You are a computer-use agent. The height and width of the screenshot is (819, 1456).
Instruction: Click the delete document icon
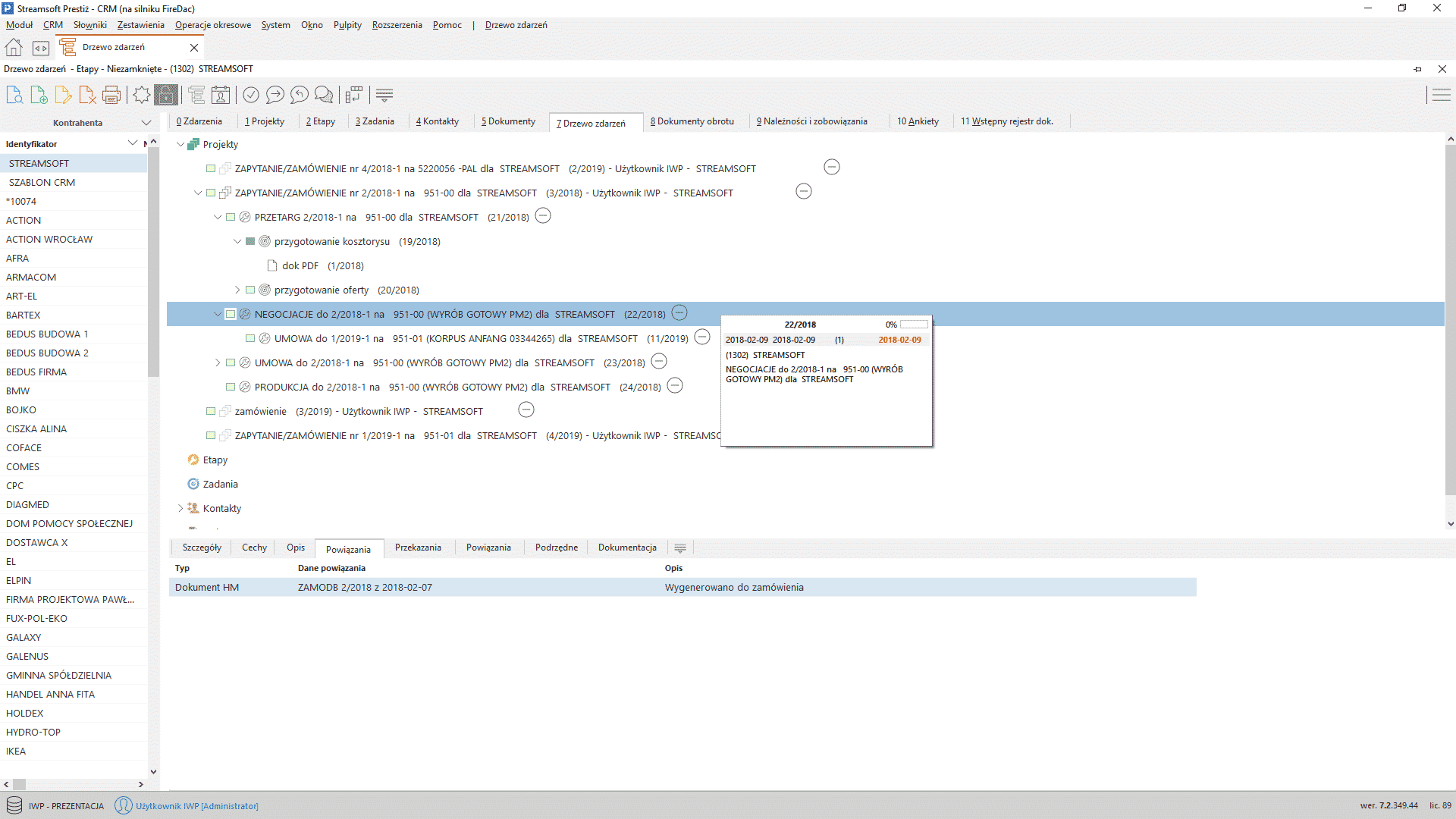pos(87,95)
